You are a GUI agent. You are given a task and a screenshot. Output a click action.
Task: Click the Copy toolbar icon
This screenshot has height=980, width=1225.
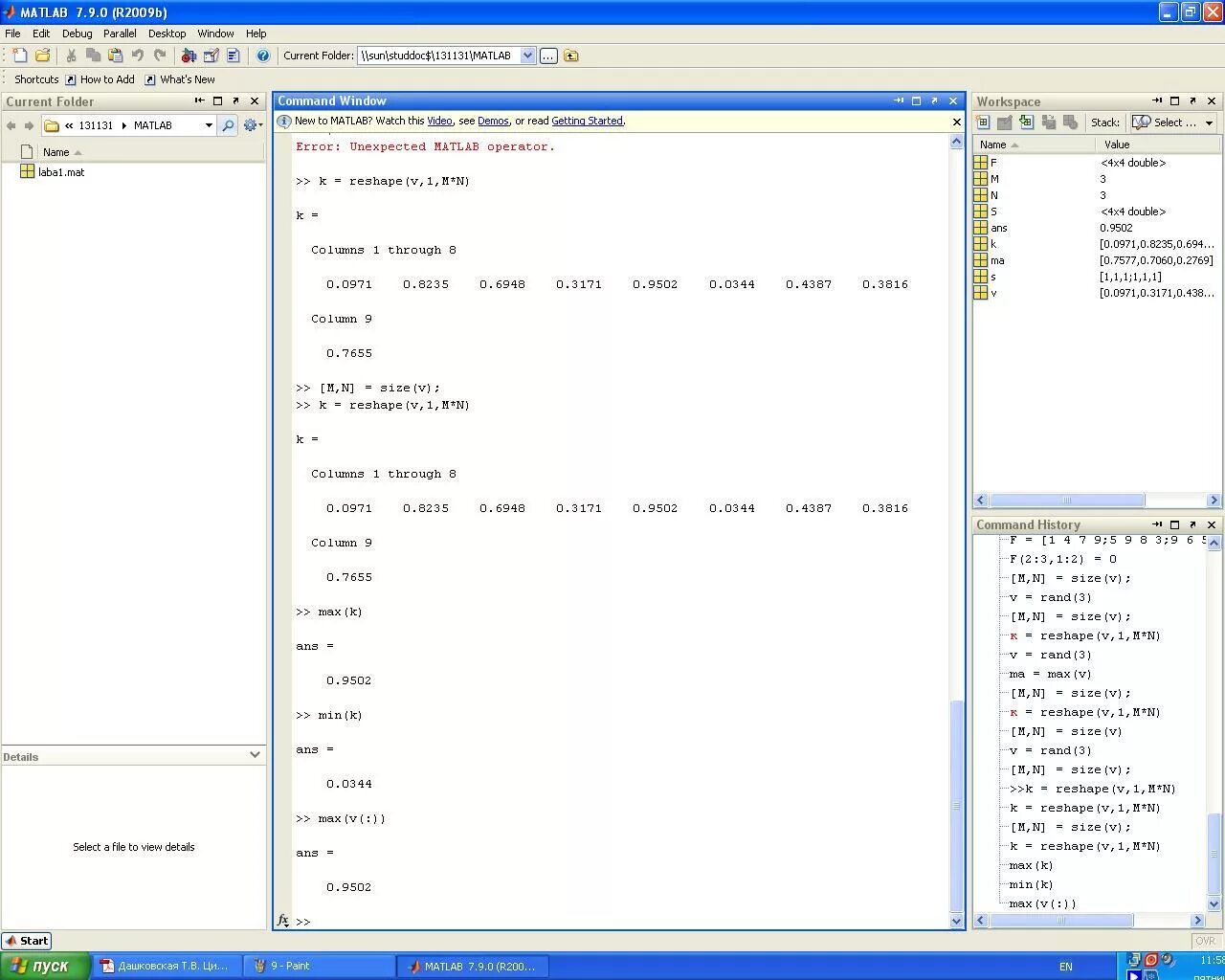click(93, 56)
